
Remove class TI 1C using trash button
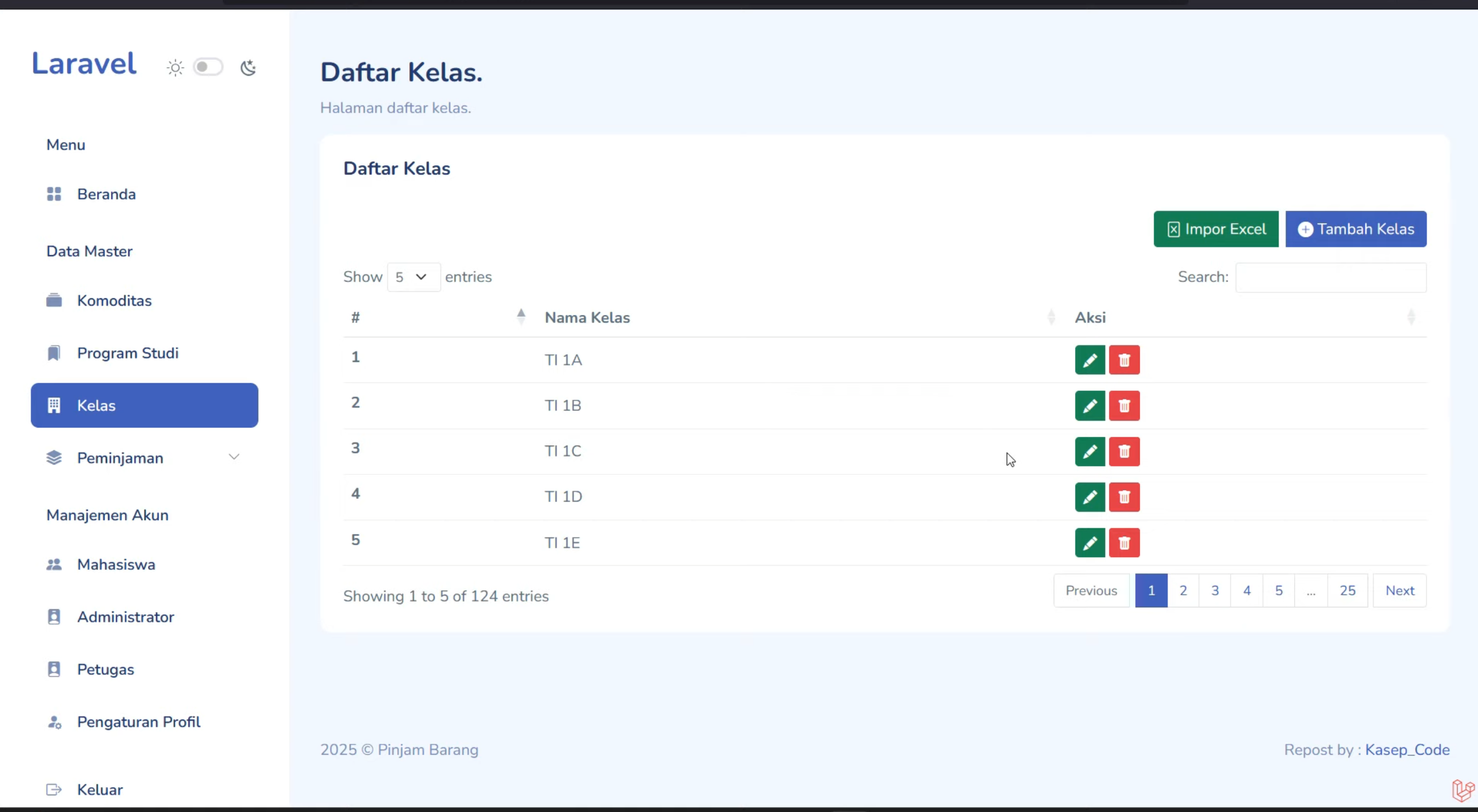tap(1124, 451)
